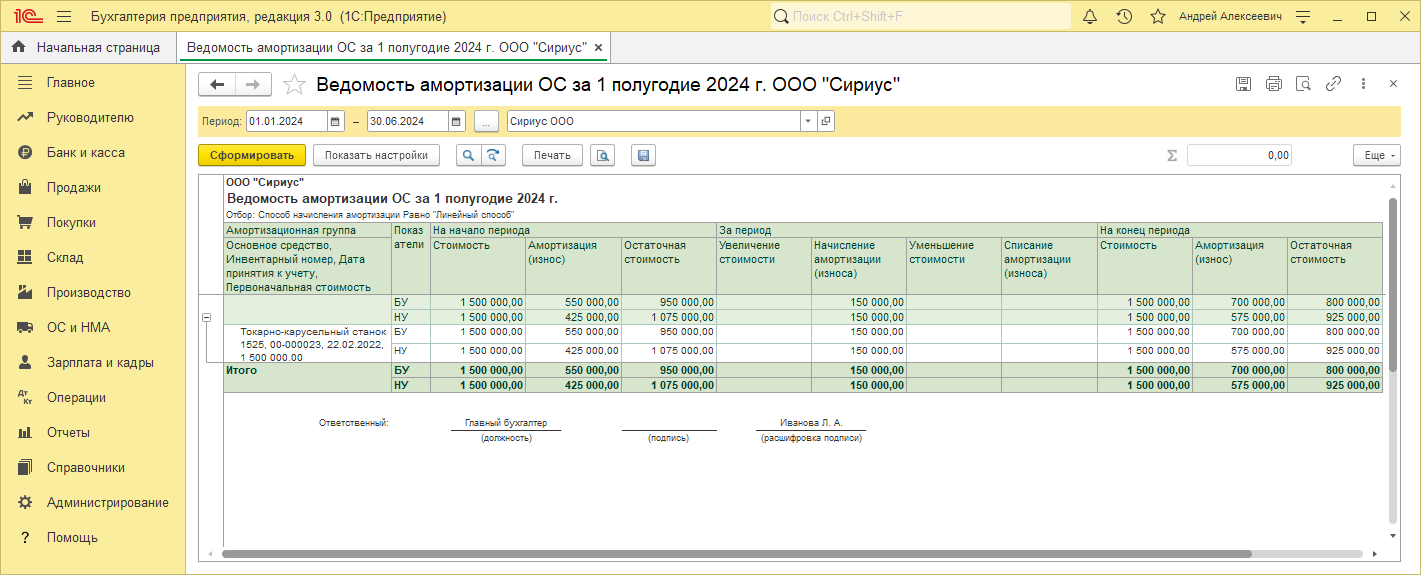1421x575 pixels.
Task: Click the print preview icon beside Печать
Action: tap(602, 155)
